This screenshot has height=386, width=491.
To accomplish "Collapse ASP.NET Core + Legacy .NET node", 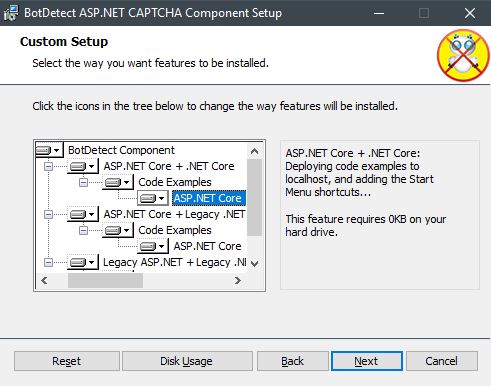I will click(48, 214).
